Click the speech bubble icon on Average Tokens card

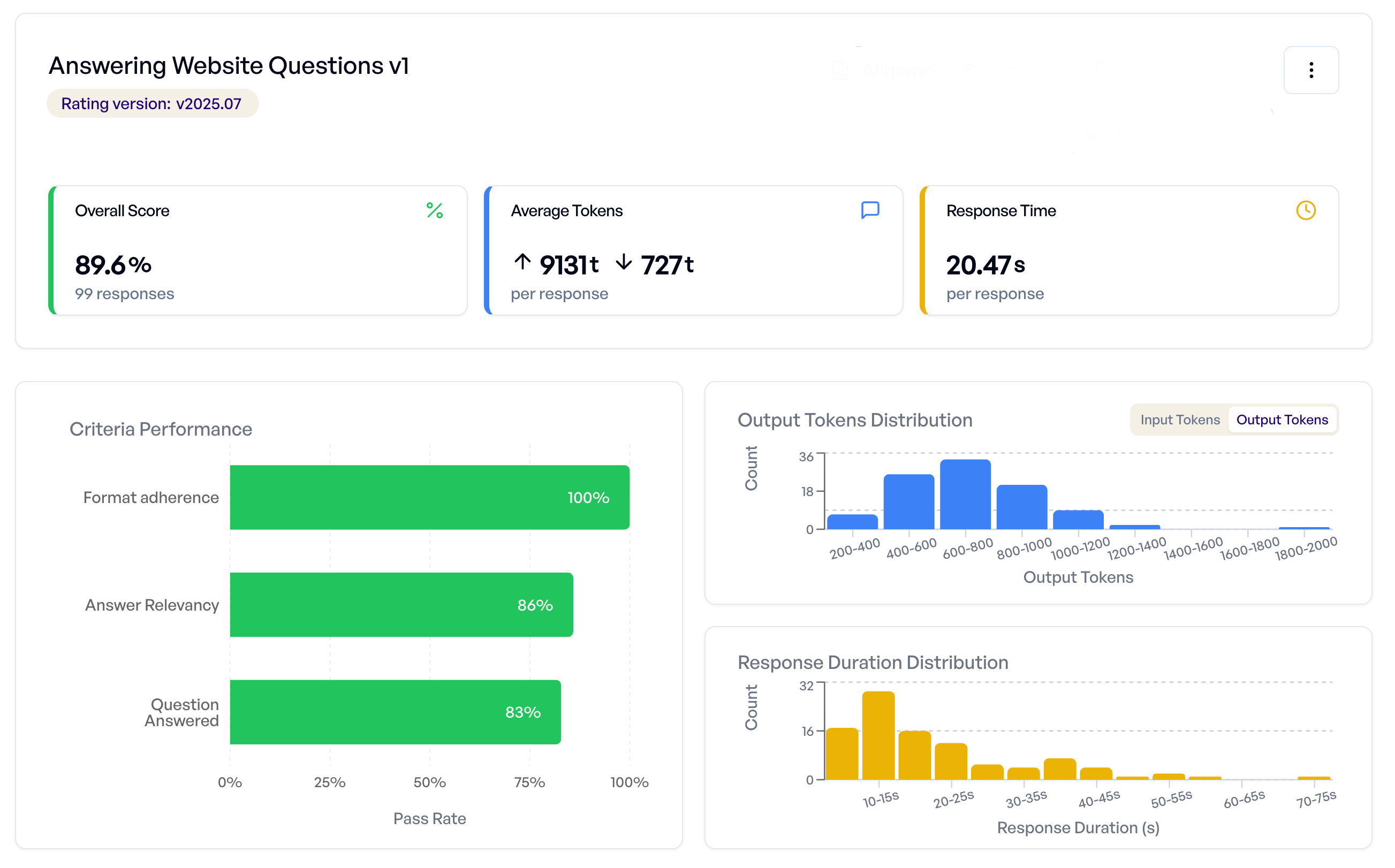pyautogui.click(x=870, y=210)
